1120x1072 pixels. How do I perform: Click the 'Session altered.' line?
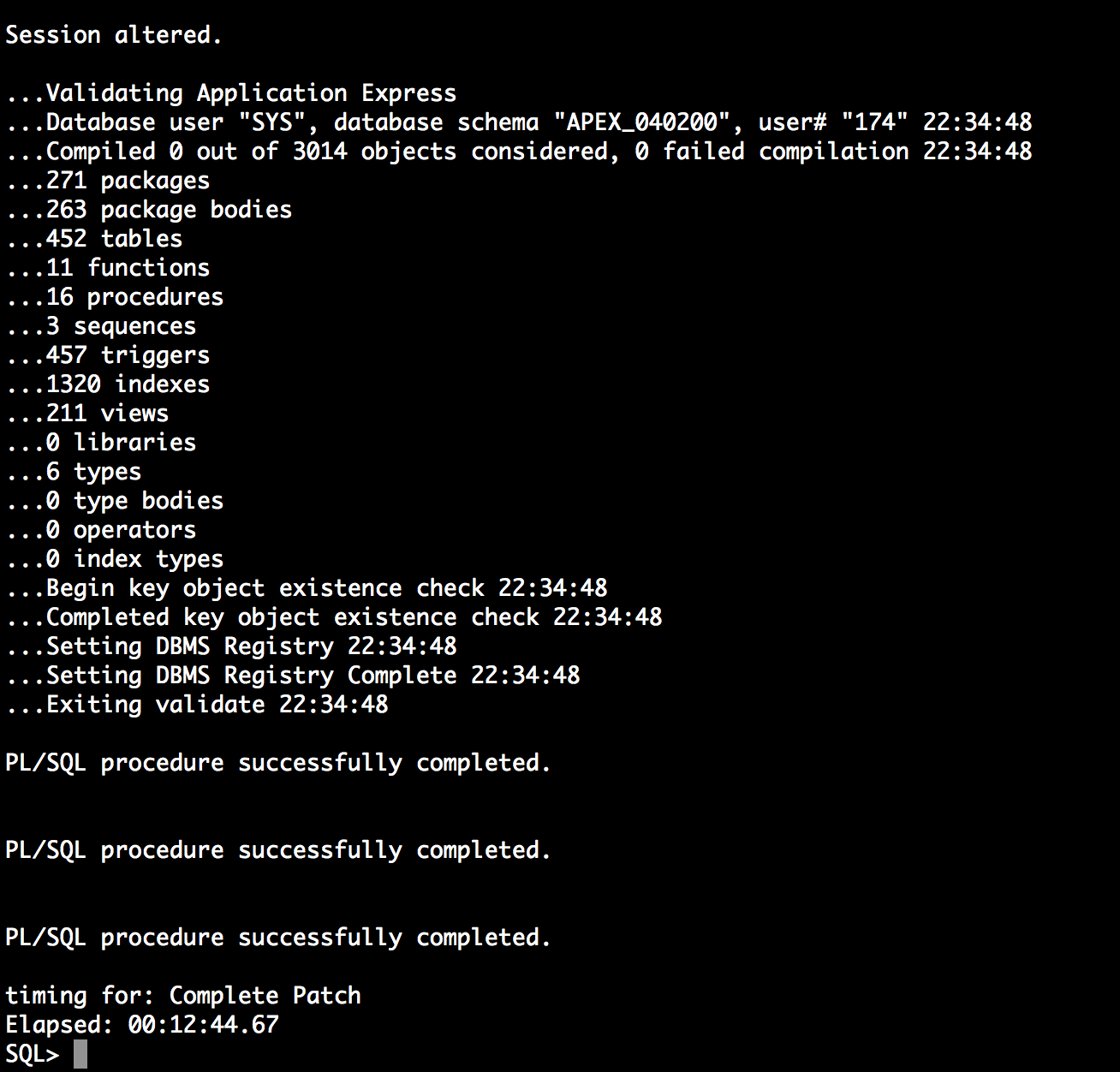pos(113,35)
